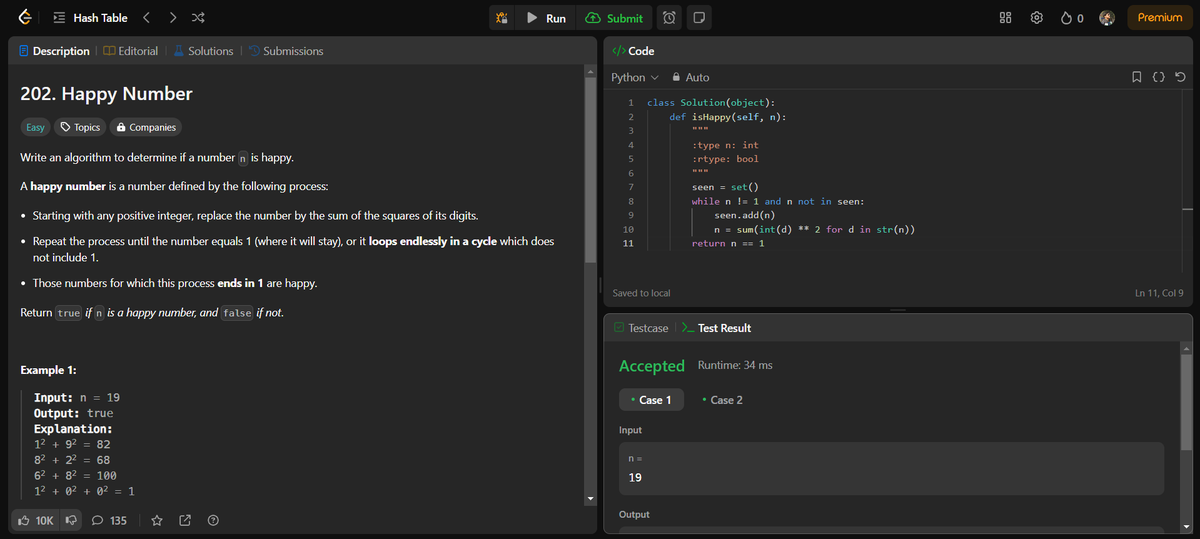Switch to the Description tab

[54, 51]
